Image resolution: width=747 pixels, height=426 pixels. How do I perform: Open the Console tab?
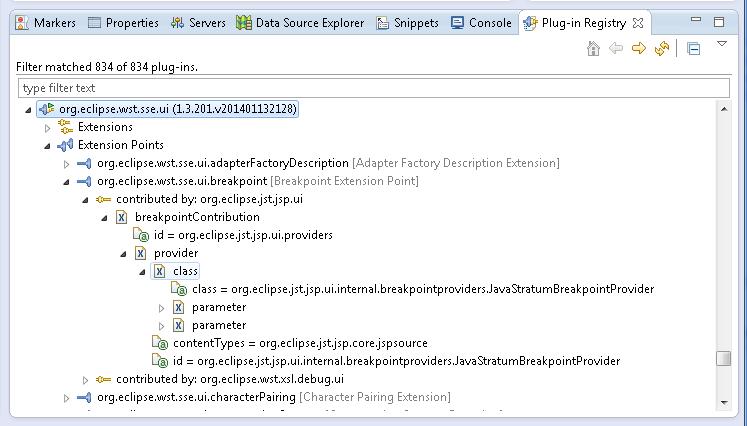(x=482, y=22)
